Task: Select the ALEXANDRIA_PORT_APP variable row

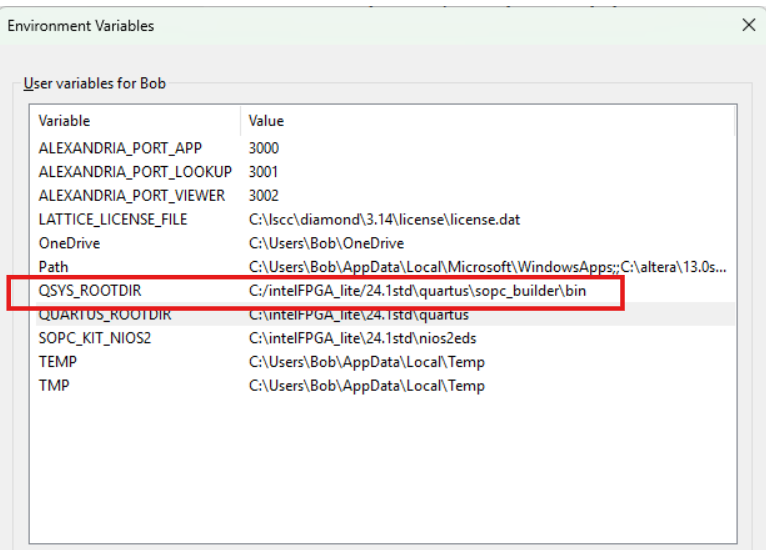Action: point(120,148)
